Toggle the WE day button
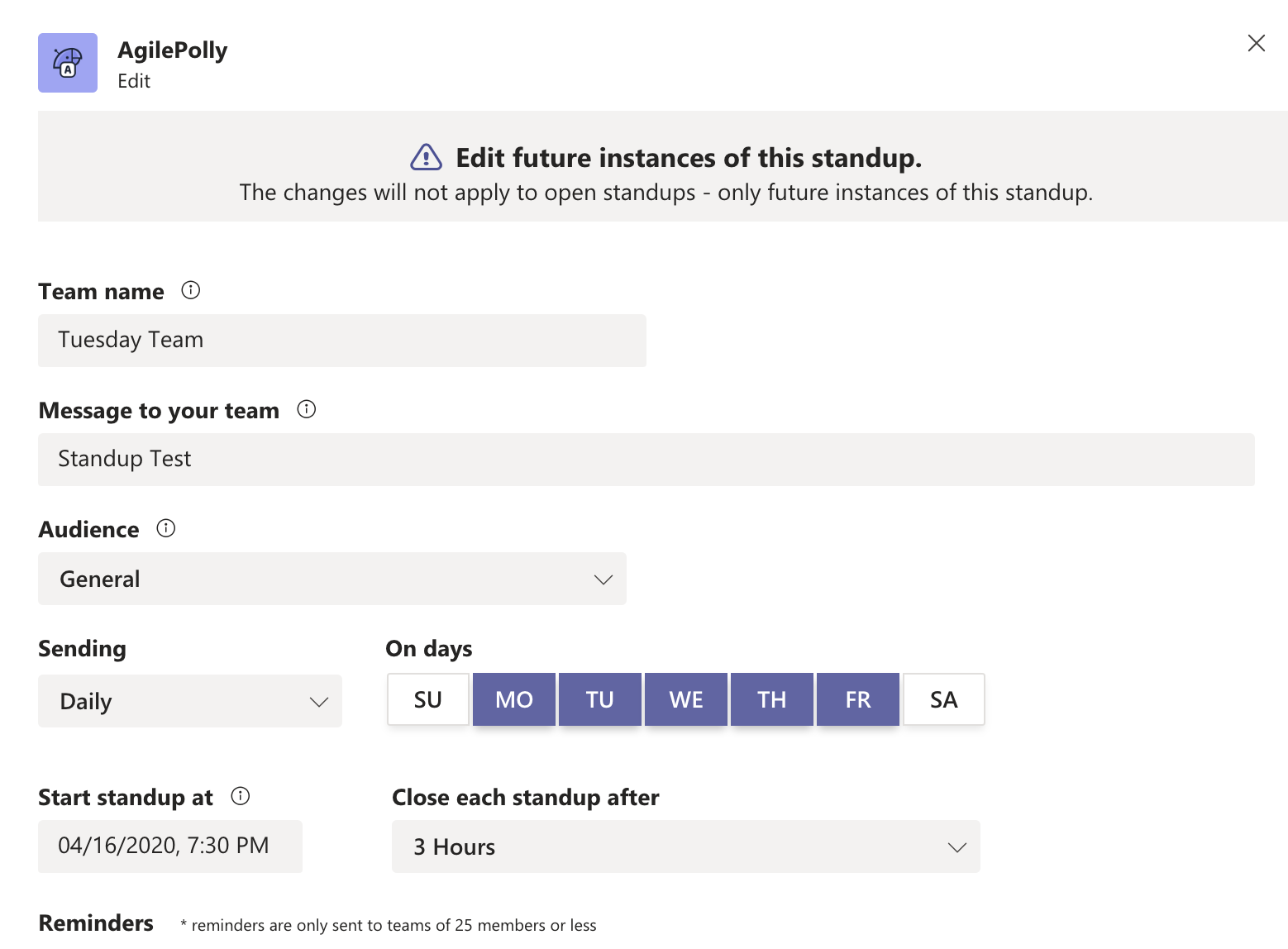The height and width of the screenshot is (949, 1288). pos(686,699)
